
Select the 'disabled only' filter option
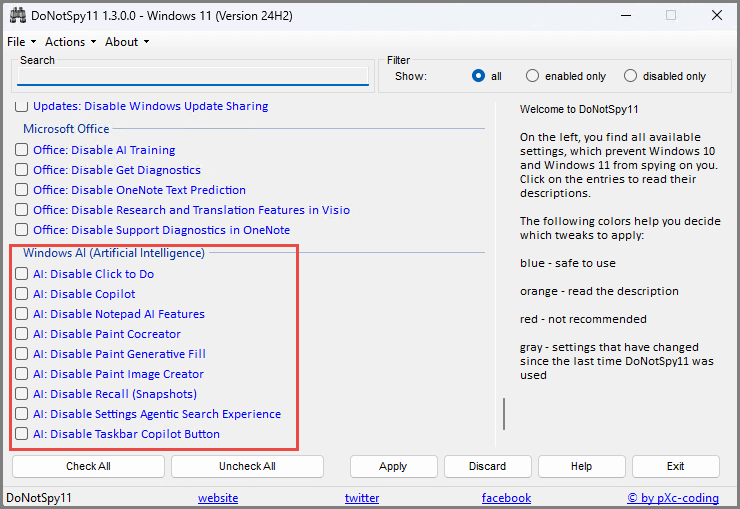point(630,76)
